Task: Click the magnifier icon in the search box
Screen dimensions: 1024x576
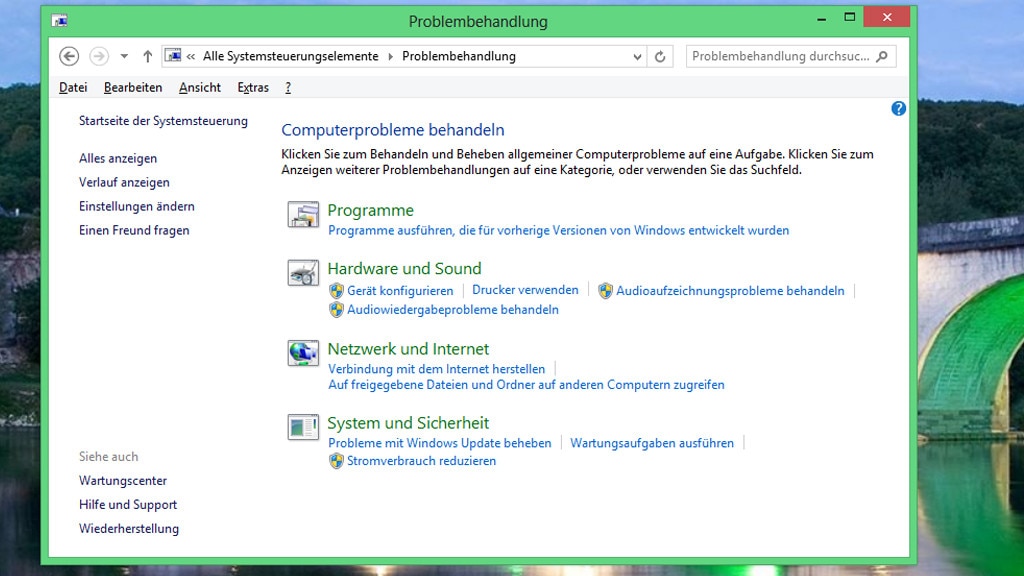Action: 881,57
